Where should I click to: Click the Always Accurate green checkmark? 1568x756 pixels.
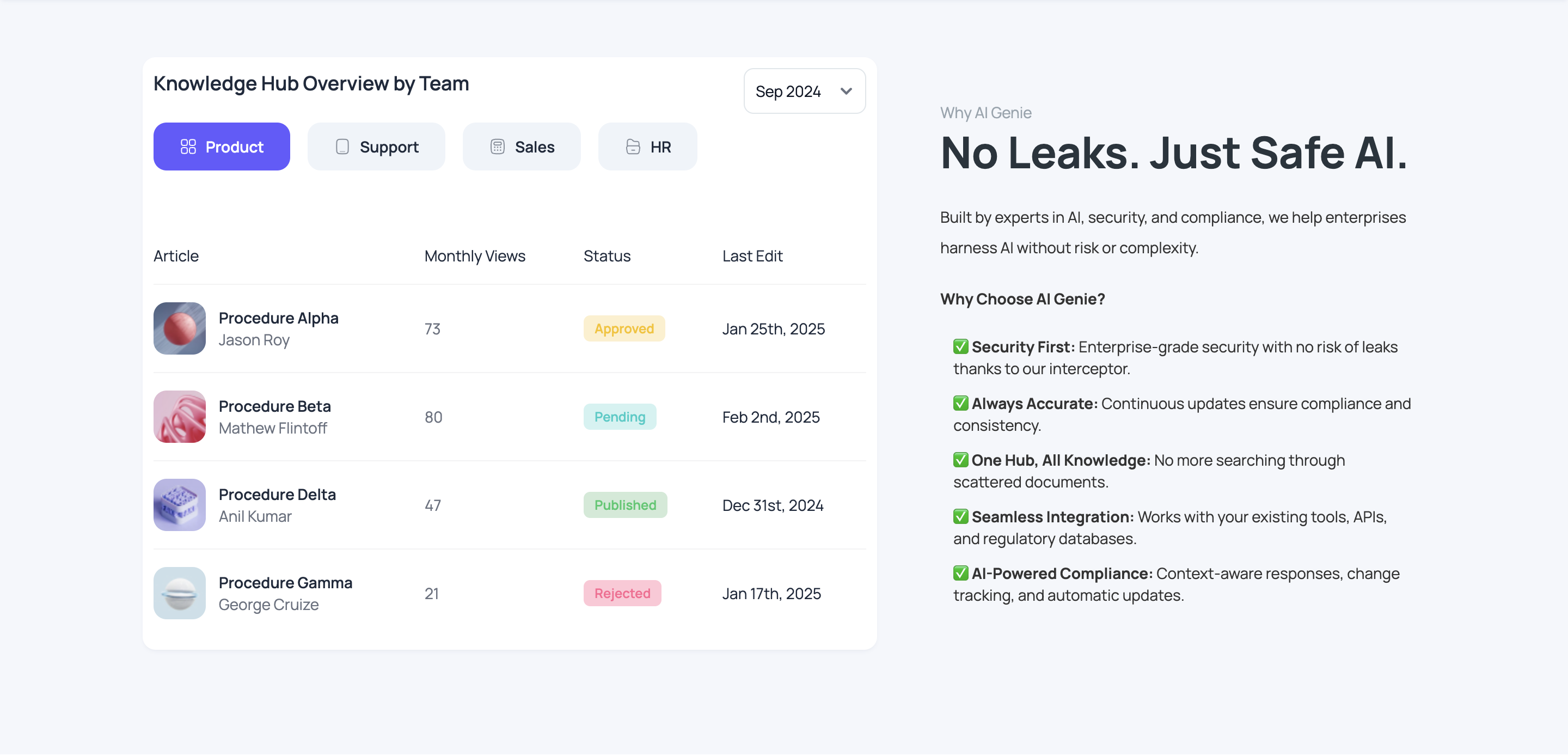pos(960,403)
